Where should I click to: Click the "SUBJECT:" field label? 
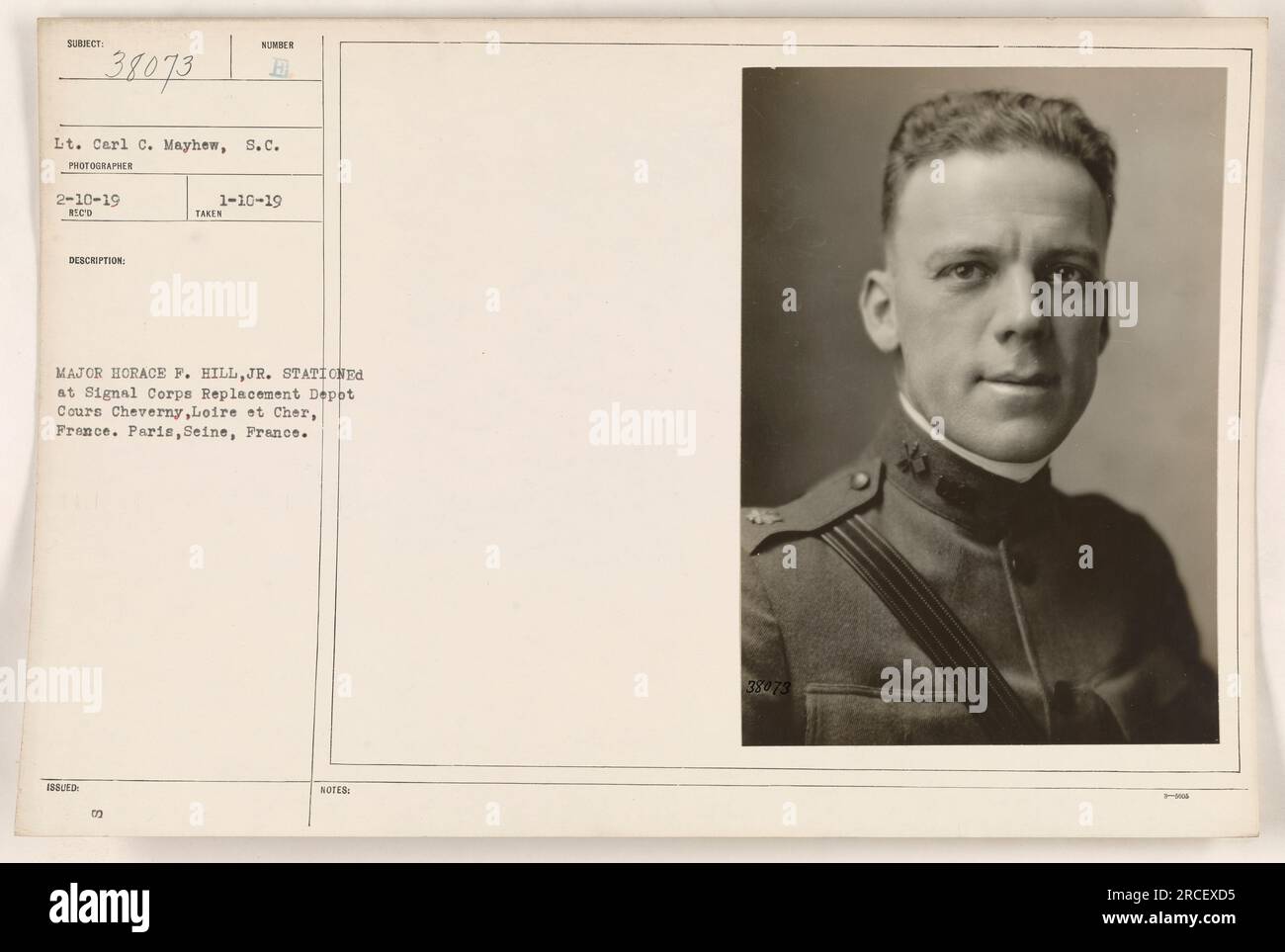click(x=84, y=43)
